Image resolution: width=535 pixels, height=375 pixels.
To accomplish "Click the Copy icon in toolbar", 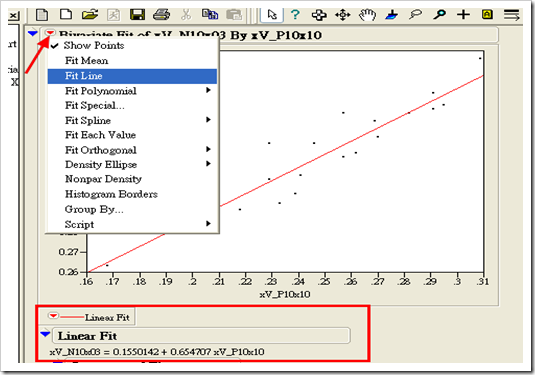I will (210, 15).
